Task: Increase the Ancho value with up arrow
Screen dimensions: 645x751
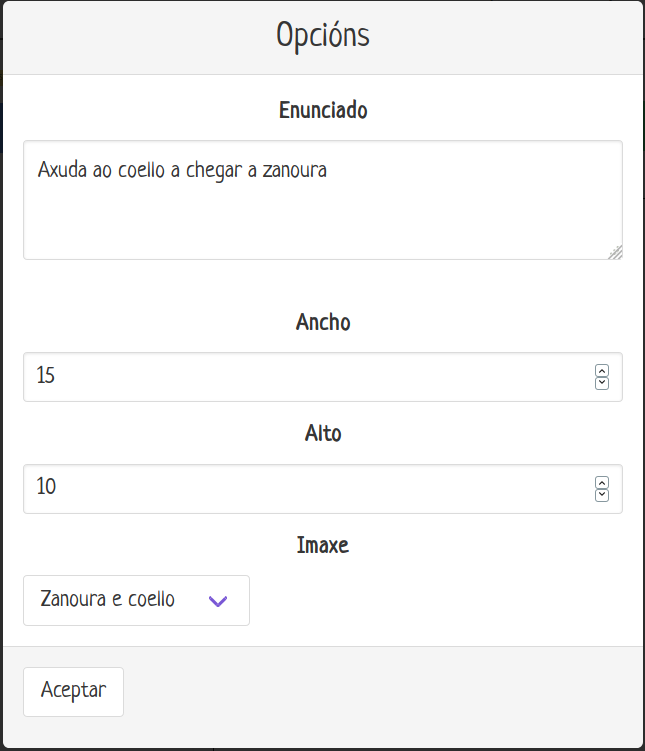Action: pos(602,371)
